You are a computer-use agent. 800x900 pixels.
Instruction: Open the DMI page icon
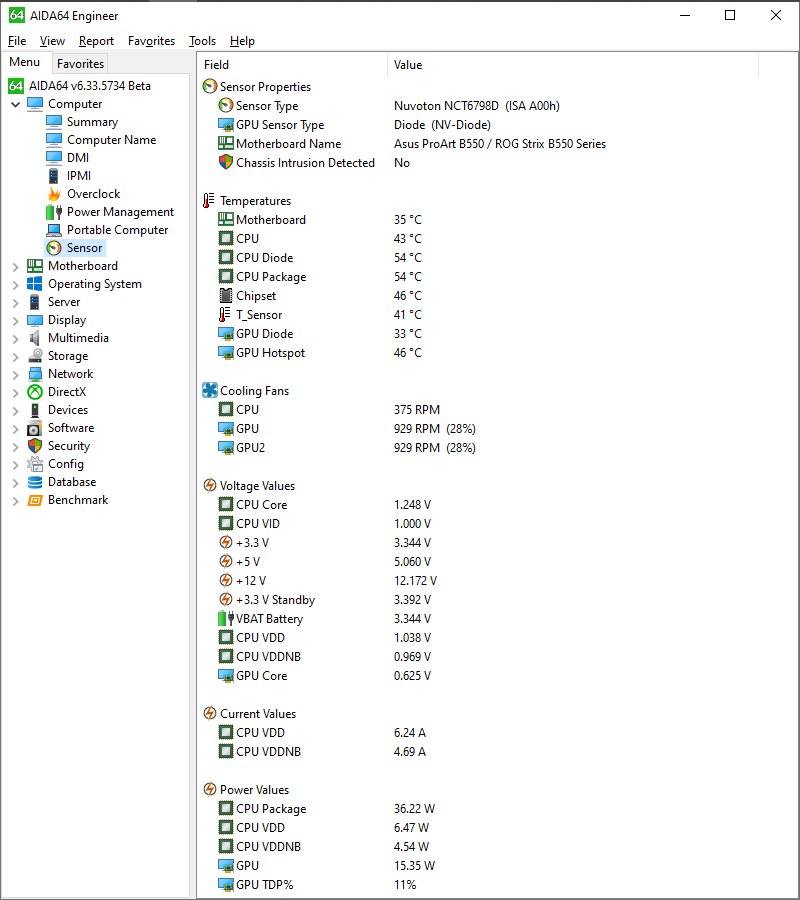[55, 157]
